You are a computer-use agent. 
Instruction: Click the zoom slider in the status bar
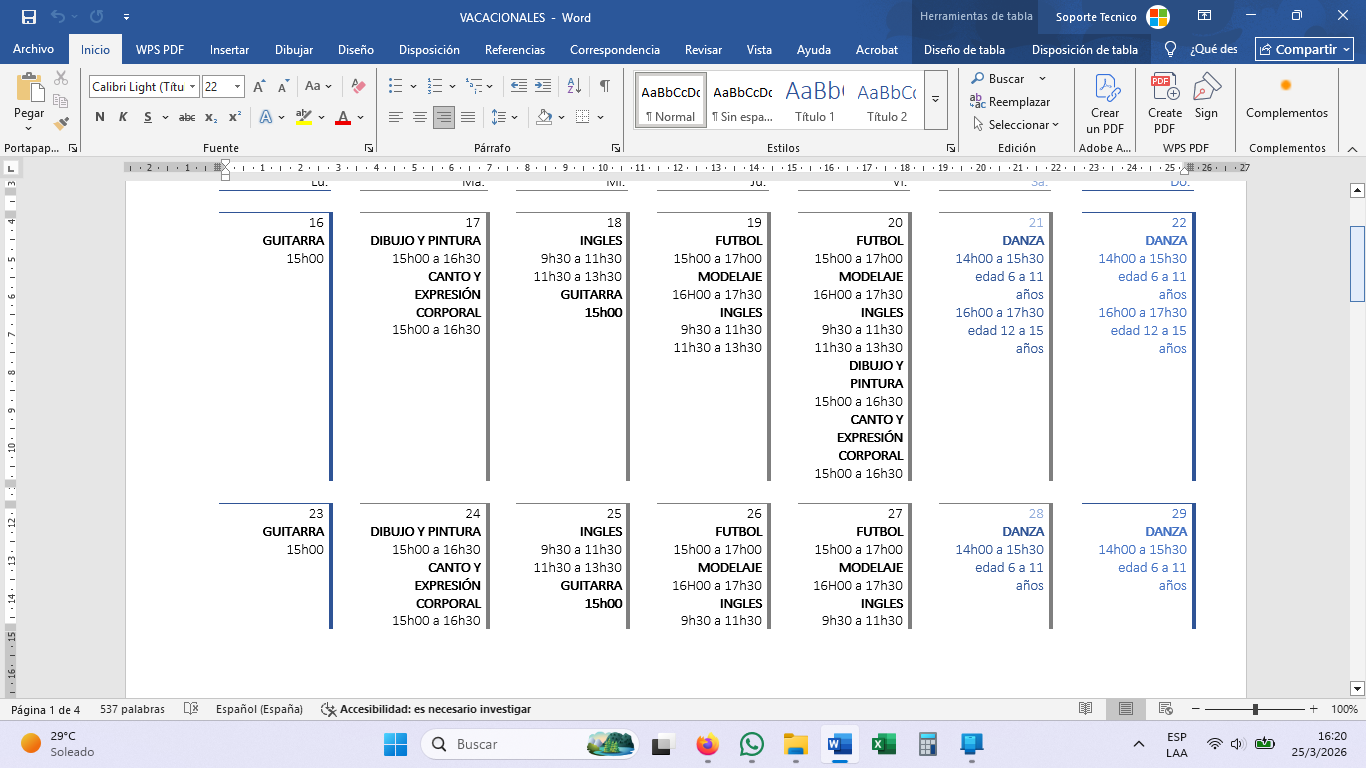[x=1255, y=709]
